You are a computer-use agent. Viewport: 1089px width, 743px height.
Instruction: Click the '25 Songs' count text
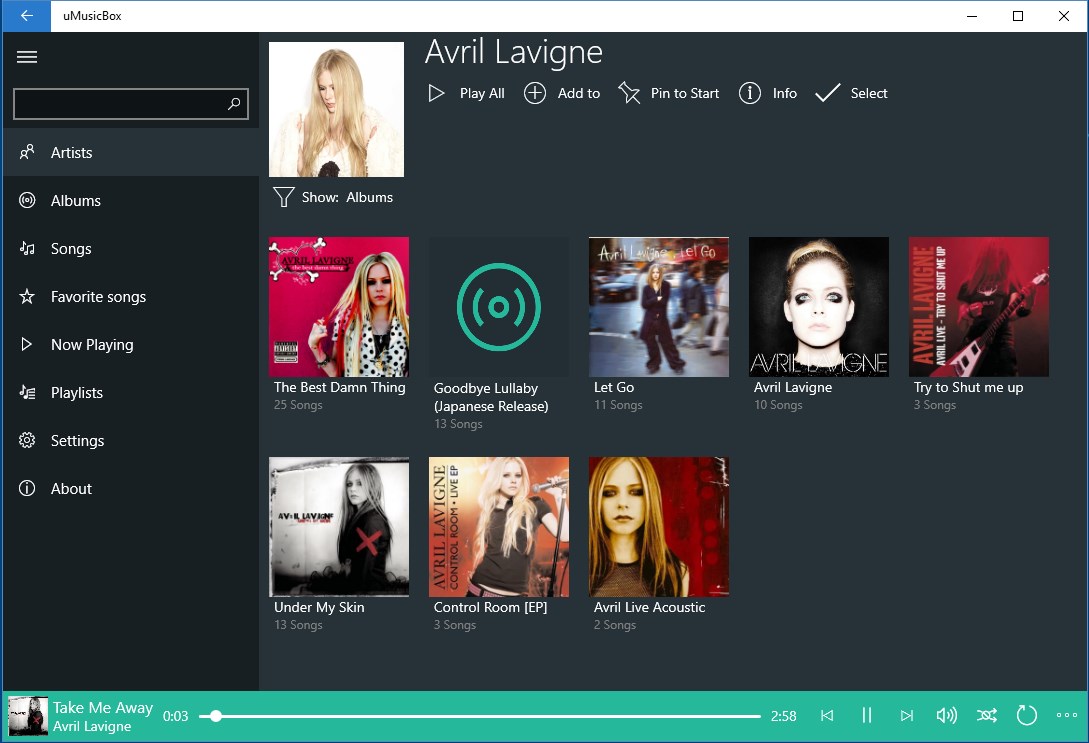[x=298, y=405]
